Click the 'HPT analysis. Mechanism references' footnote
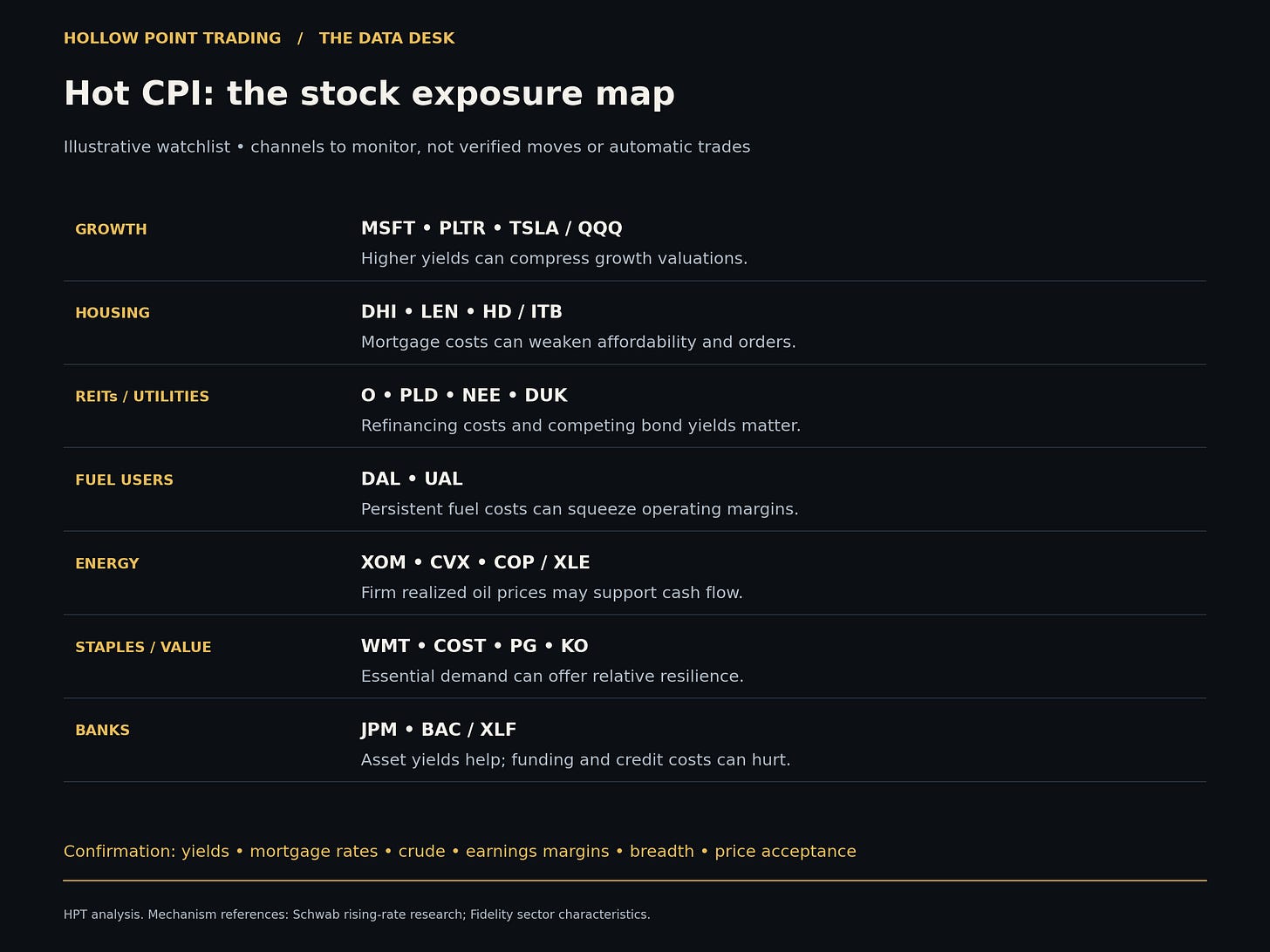 (357, 915)
